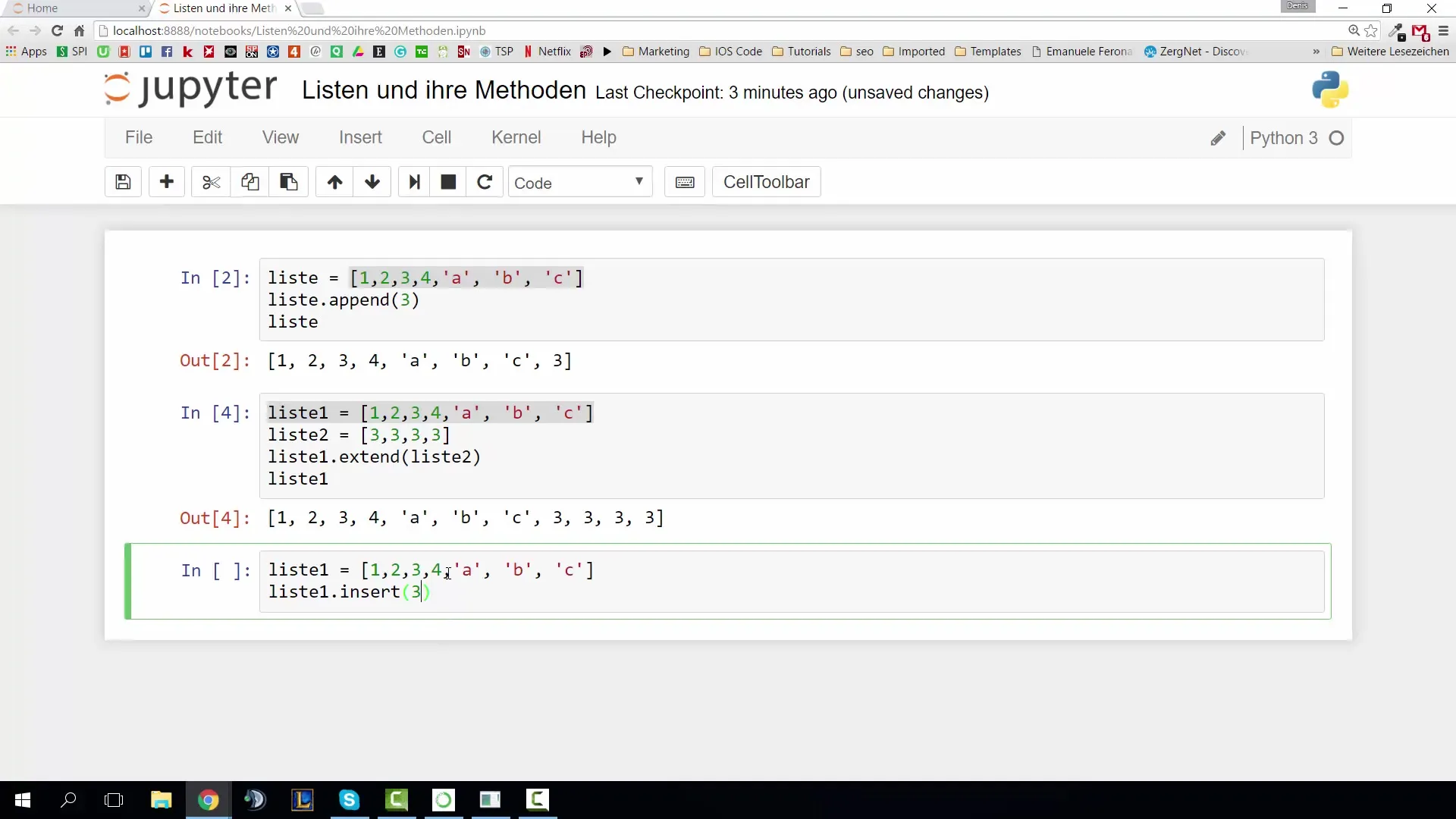The width and height of the screenshot is (1456, 819).
Task: Save the notebook with the floppy disk icon
Action: tap(123, 182)
